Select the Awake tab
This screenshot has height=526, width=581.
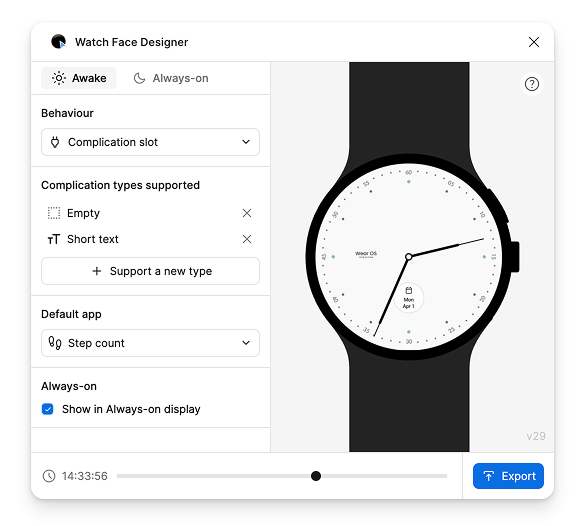[79, 78]
